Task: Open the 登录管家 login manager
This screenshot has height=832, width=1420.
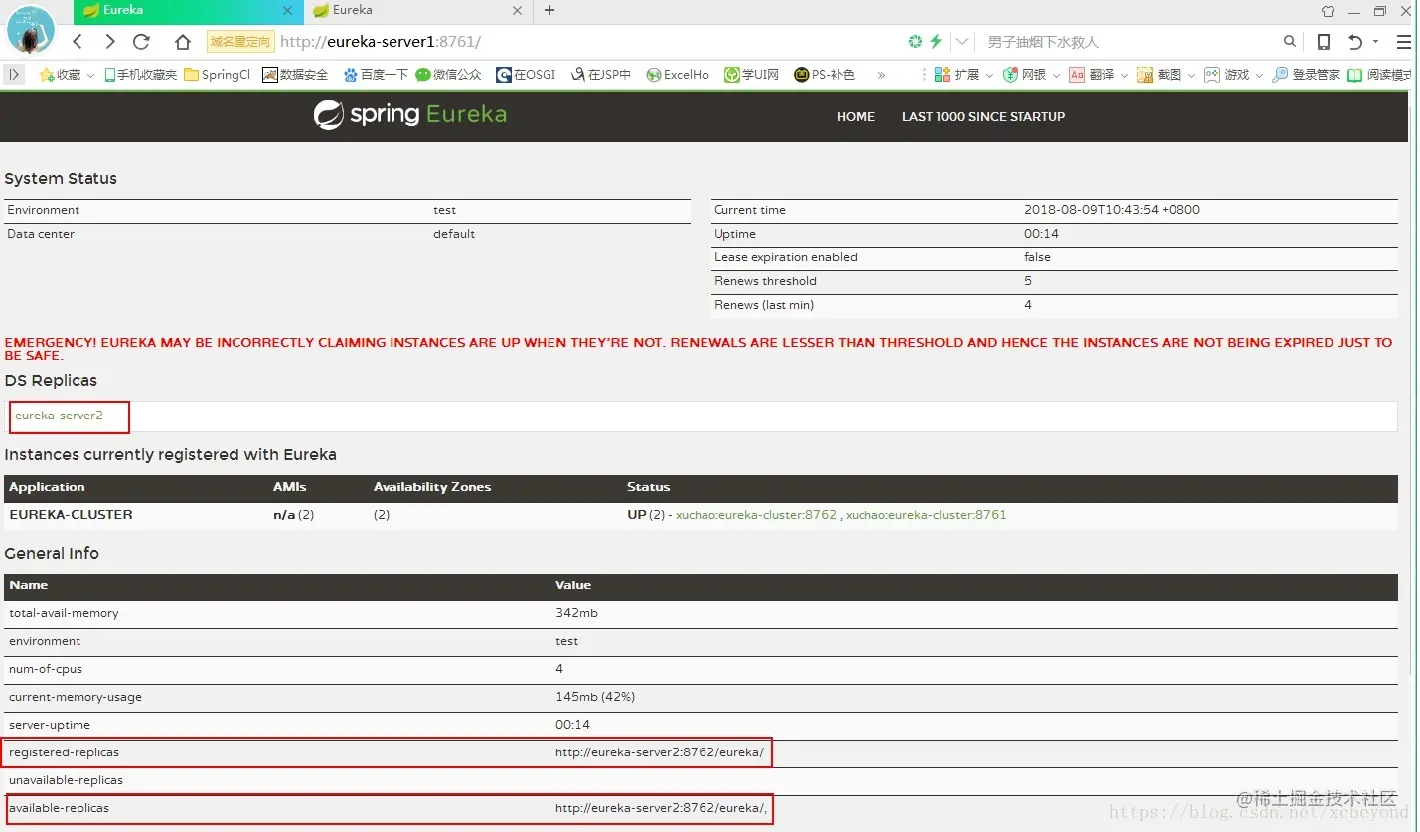Action: (x=1306, y=74)
